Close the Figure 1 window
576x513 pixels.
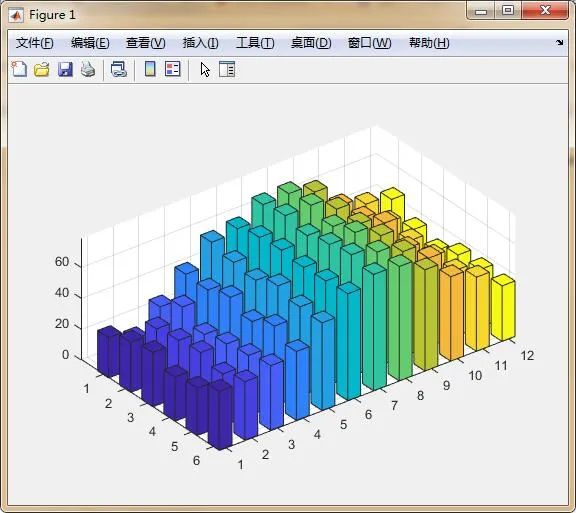click(545, 10)
